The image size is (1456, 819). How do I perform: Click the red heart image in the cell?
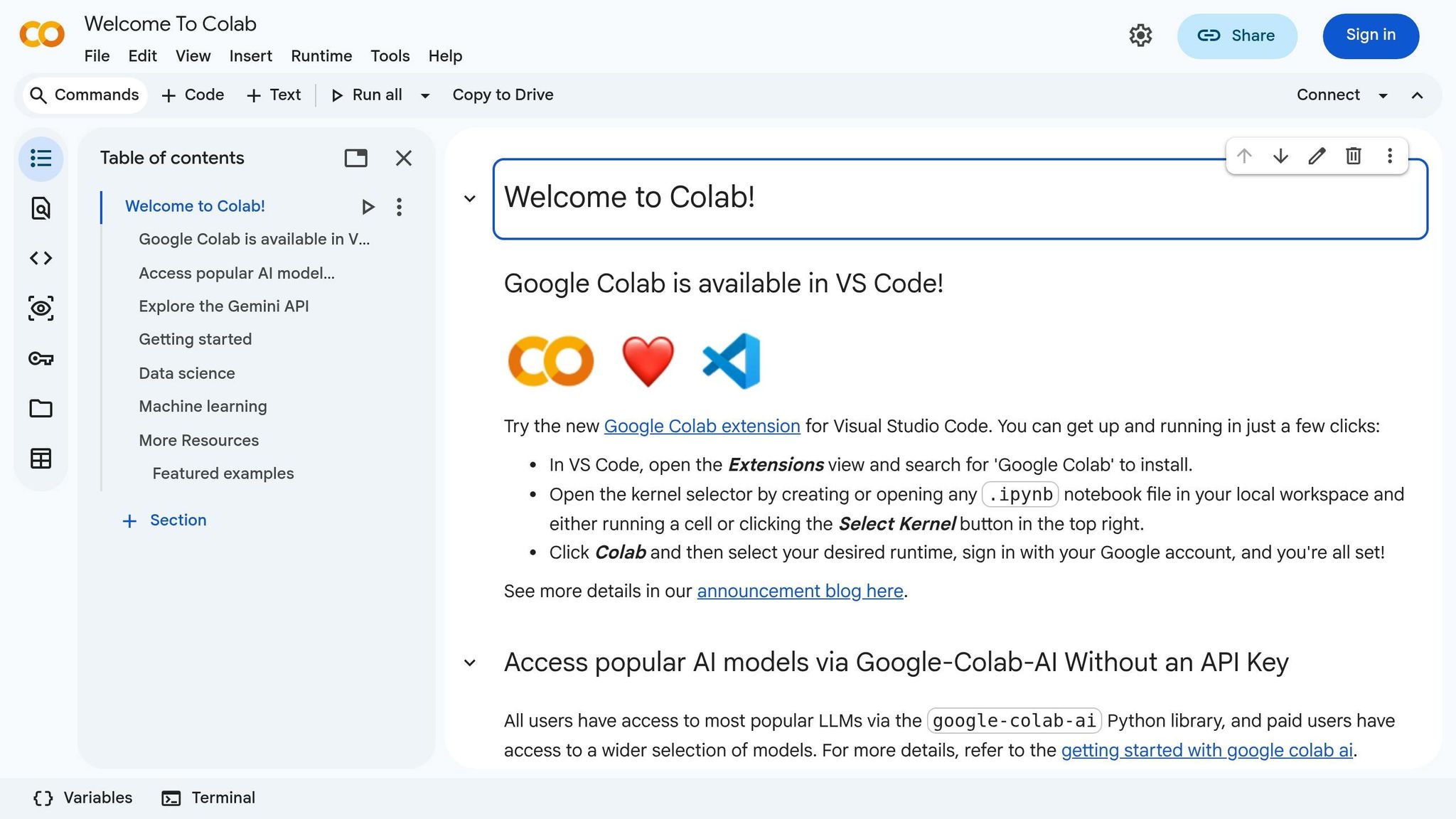click(648, 361)
